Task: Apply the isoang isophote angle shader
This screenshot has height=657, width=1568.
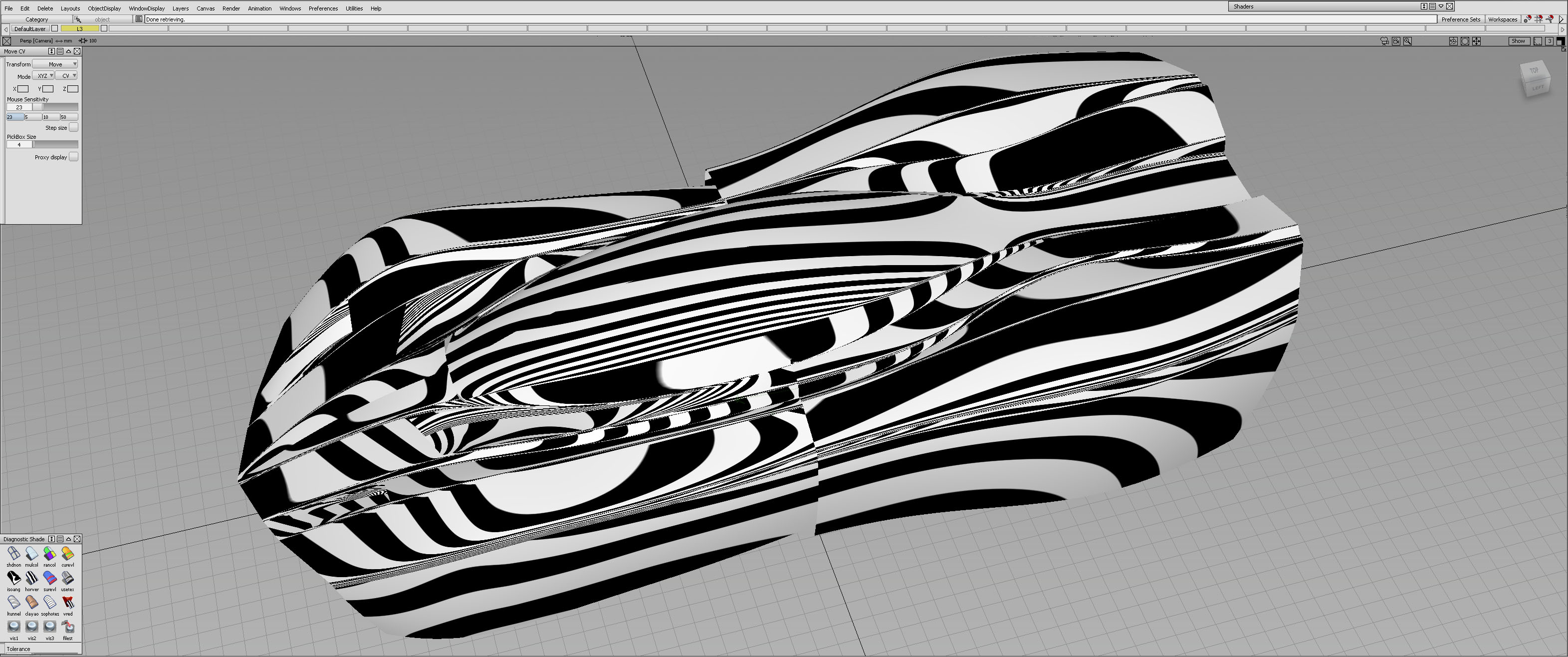Action: 13,578
